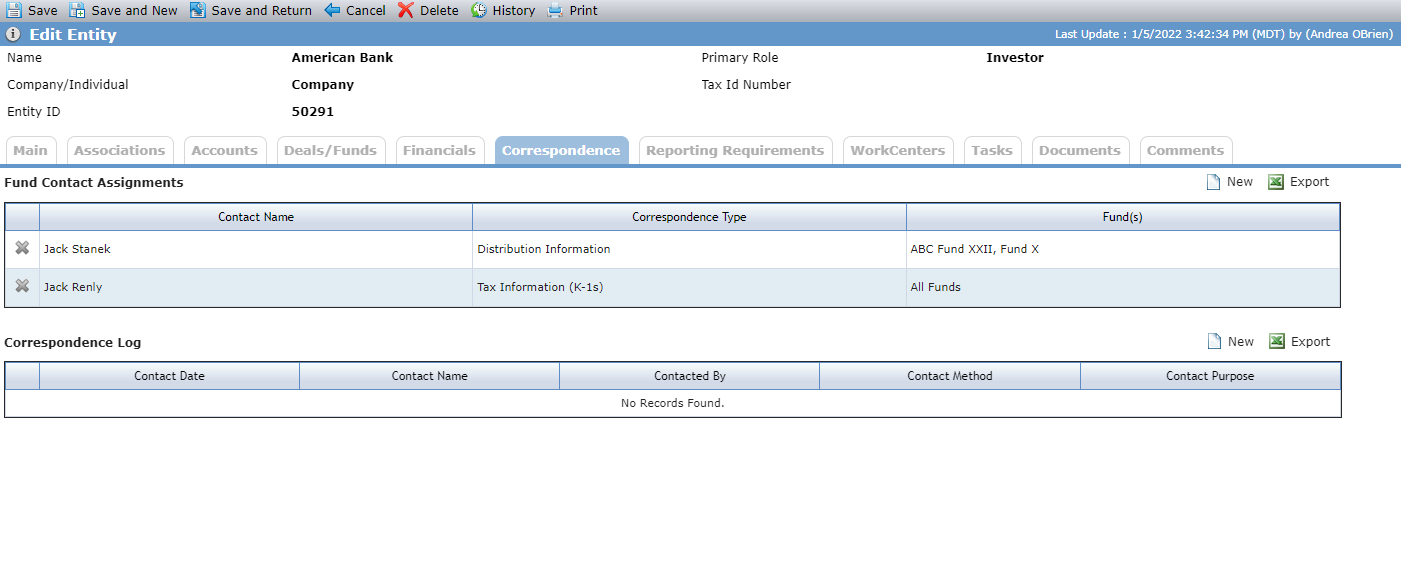Click New page icon in Correspondence Log

click(1214, 341)
